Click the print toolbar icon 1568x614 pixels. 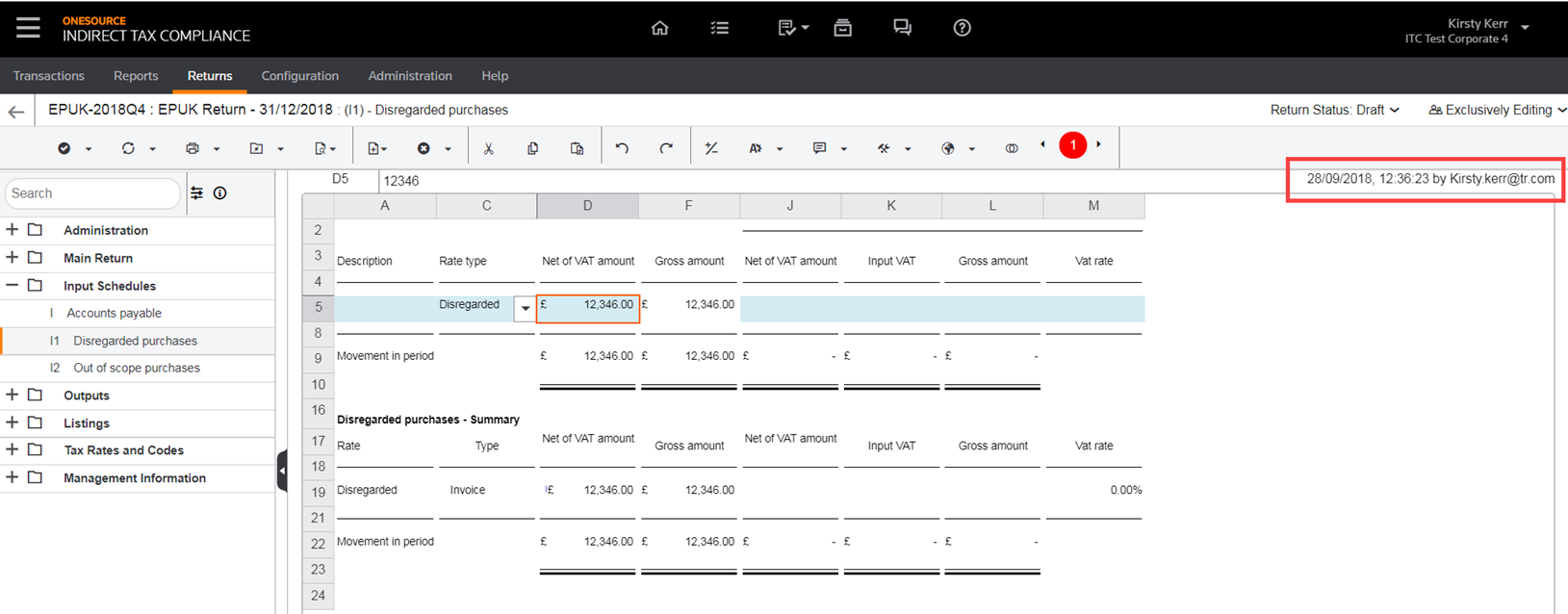[x=193, y=148]
